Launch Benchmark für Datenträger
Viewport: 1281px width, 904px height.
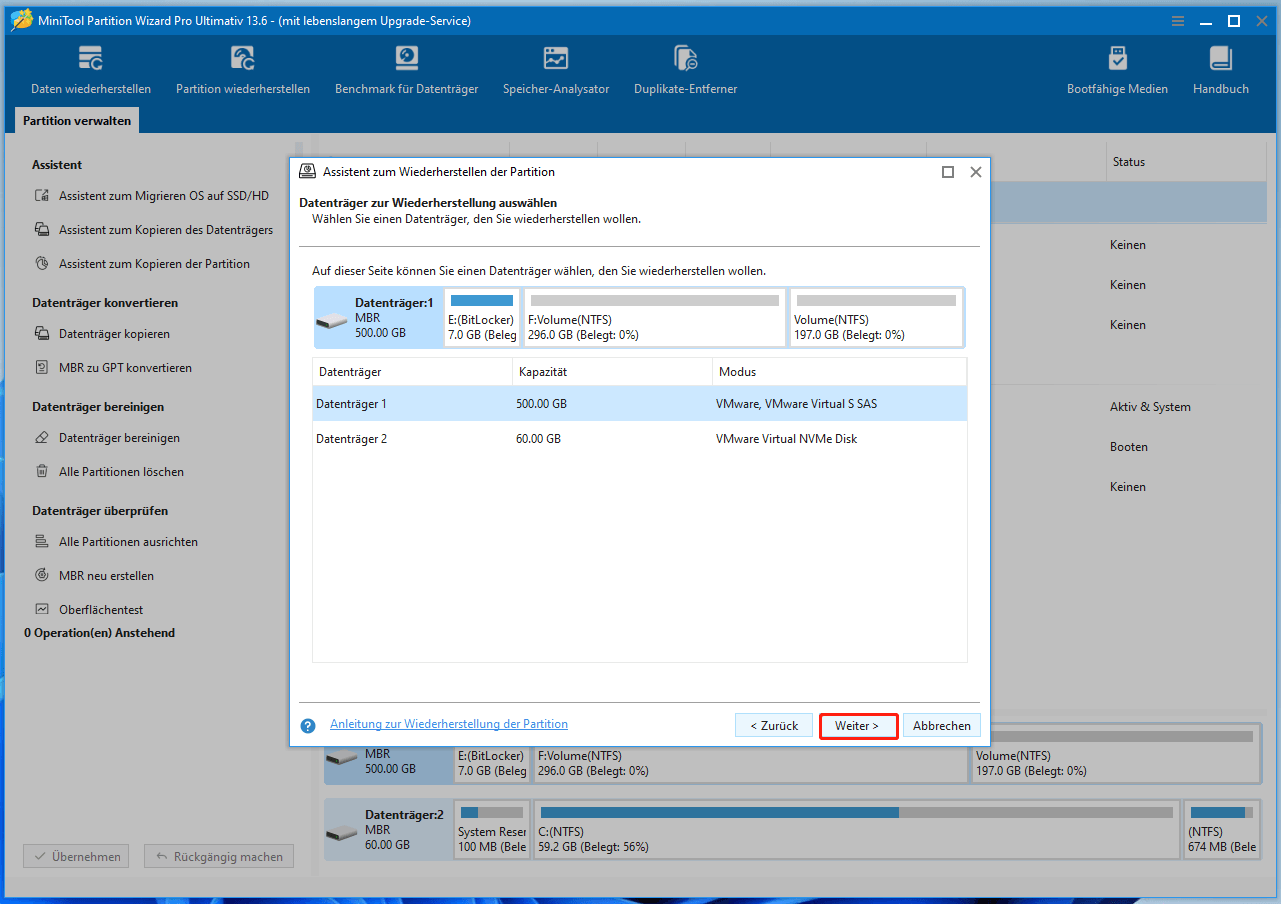click(406, 68)
